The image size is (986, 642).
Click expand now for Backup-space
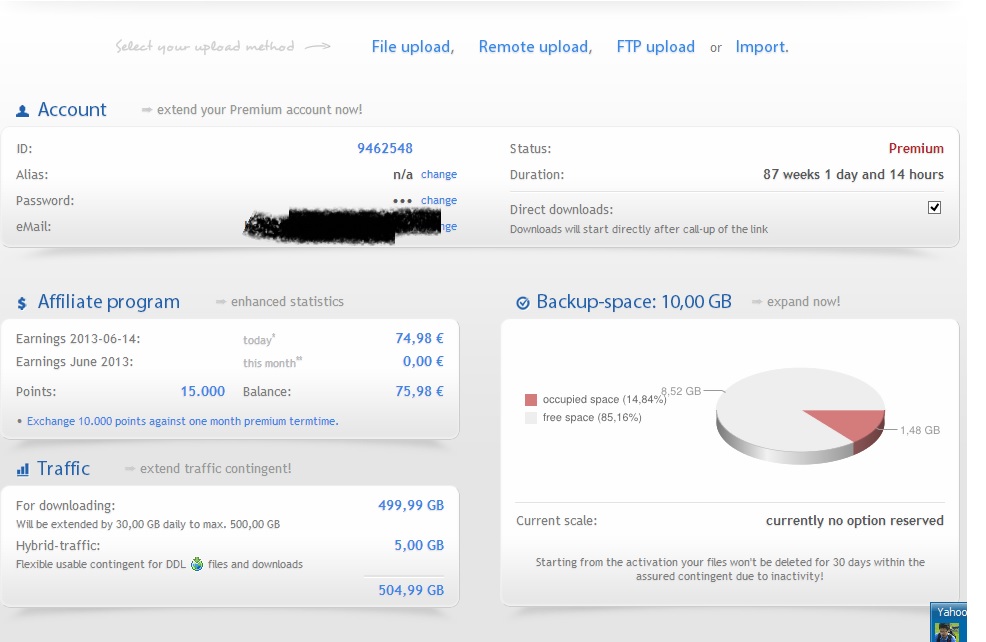point(803,302)
